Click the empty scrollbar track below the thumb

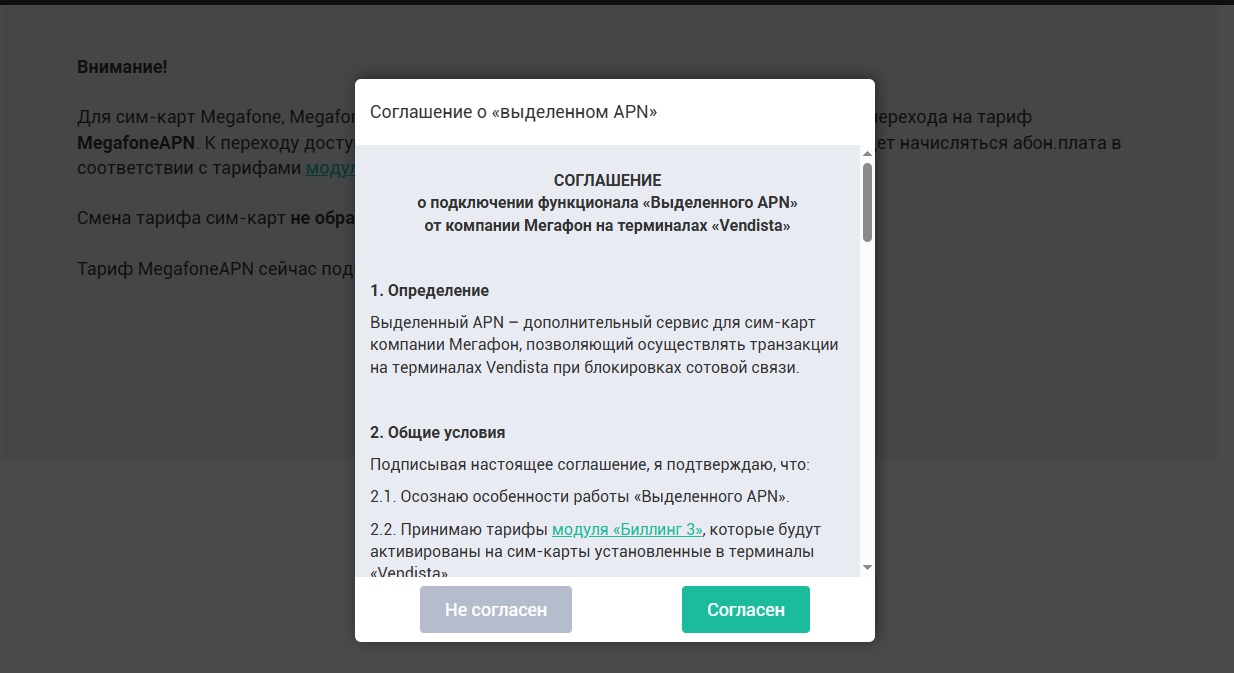pyautogui.click(x=867, y=400)
